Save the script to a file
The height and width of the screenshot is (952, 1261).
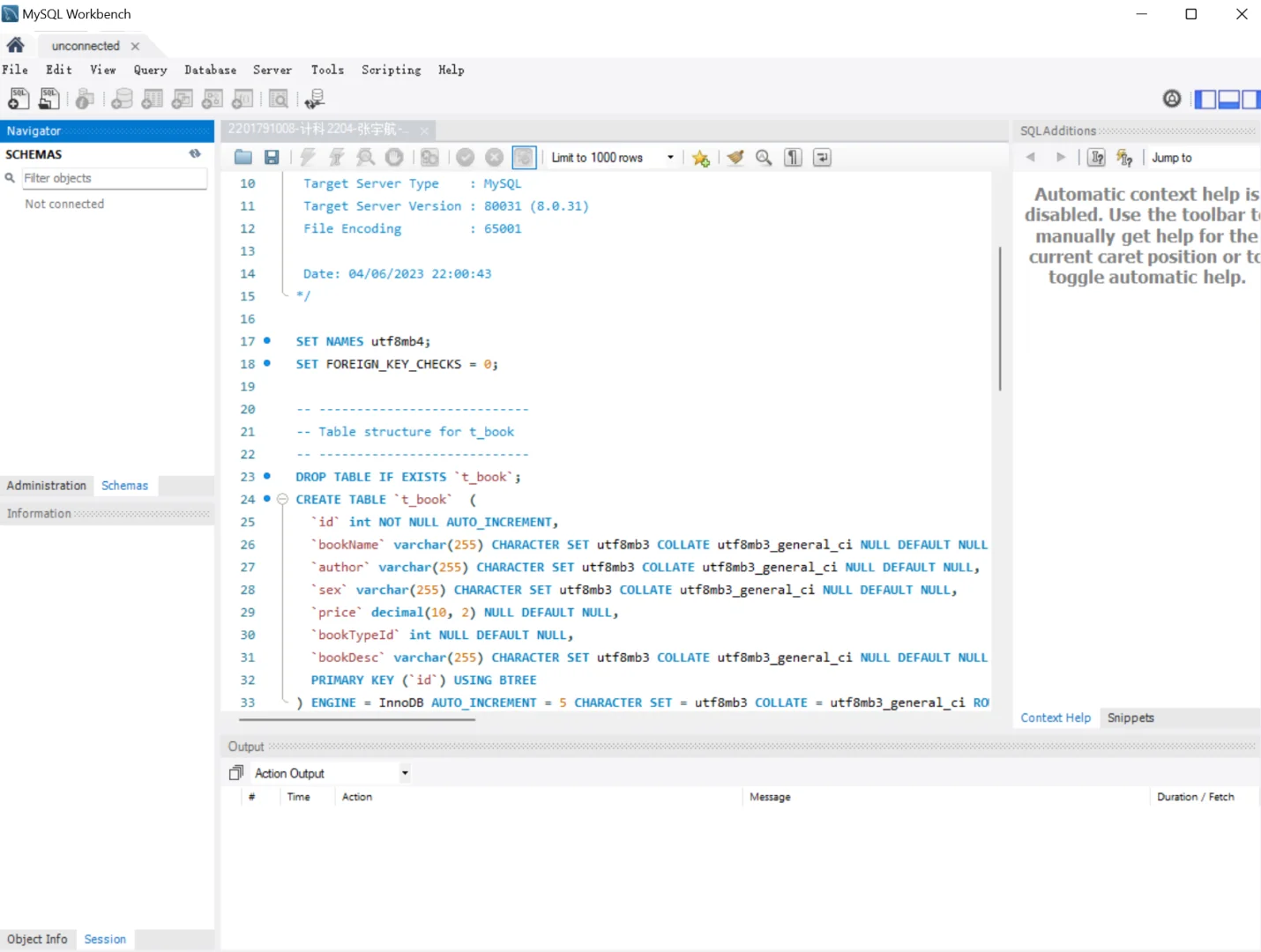pyautogui.click(x=272, y=158)
